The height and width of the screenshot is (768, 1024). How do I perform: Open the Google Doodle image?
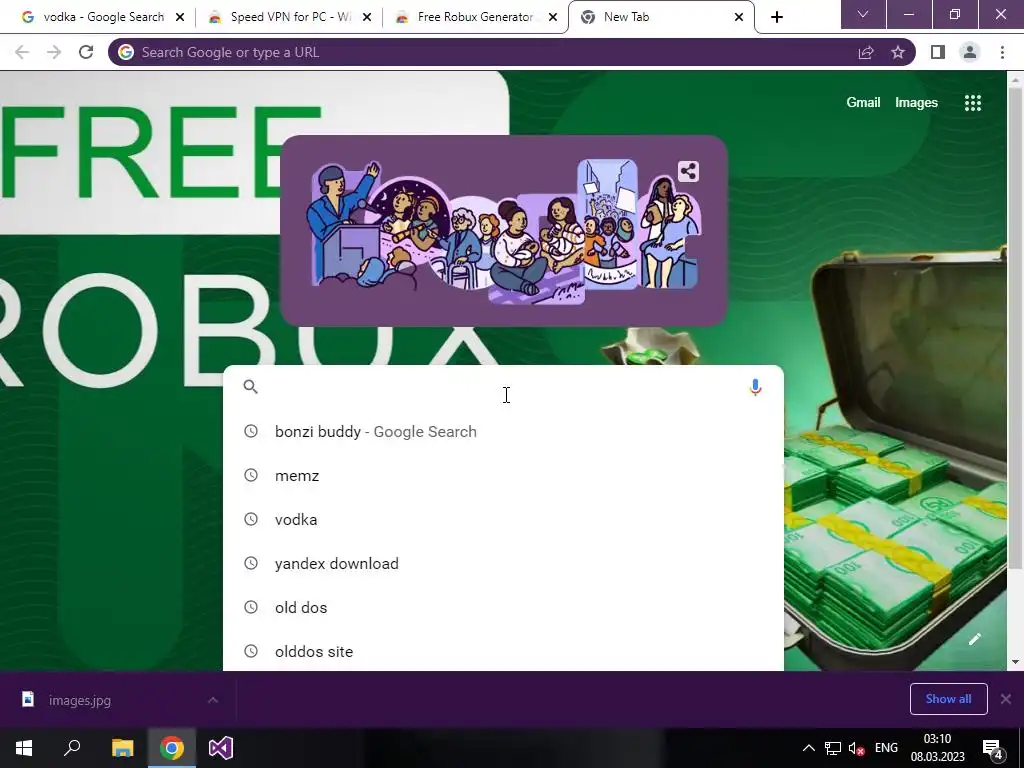click(503, 230)
